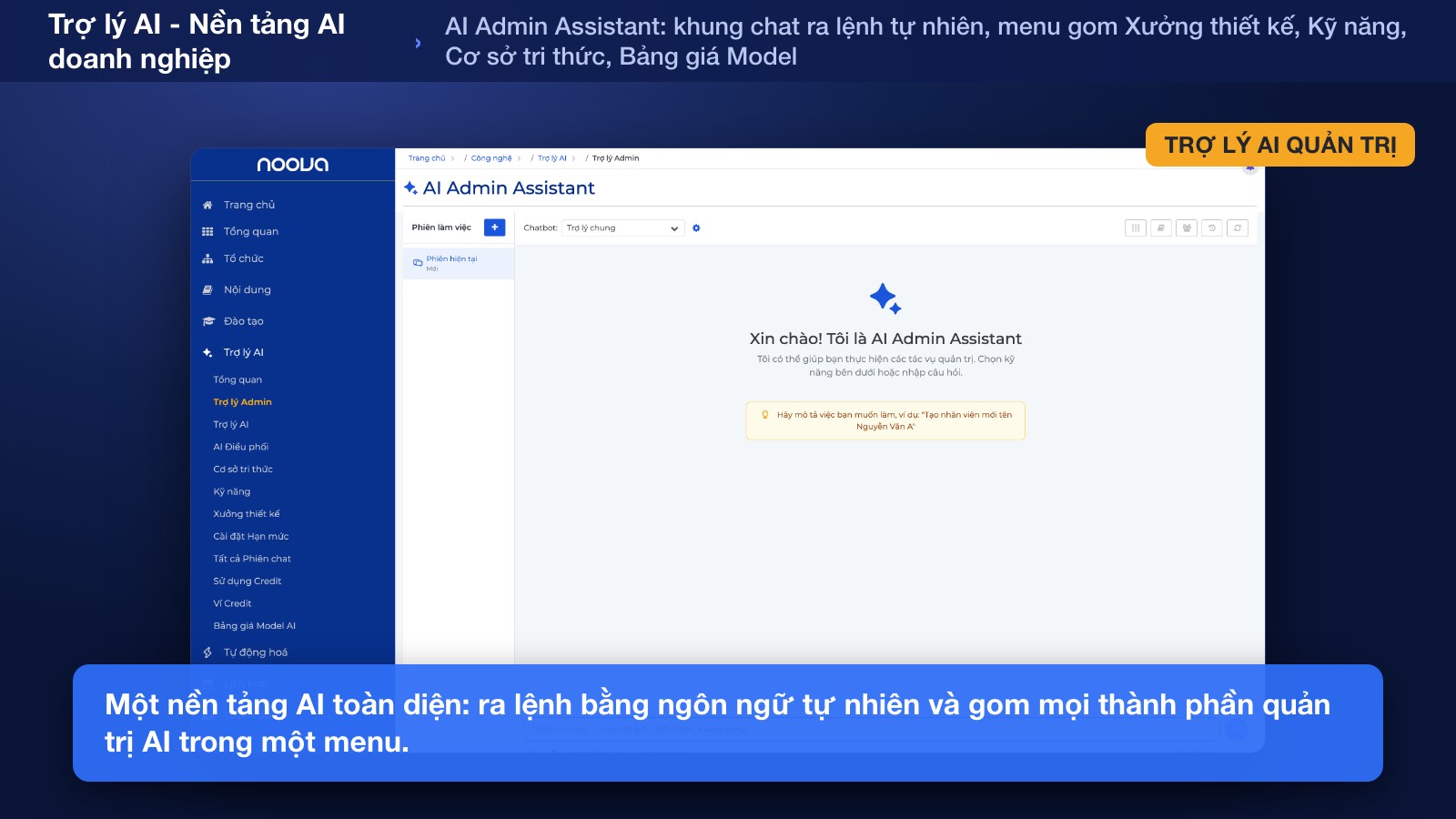Open Cài đặt Hạn mức
Image resolution: width=1456 pixels, height=819 pixels.
tap(251, 537)
